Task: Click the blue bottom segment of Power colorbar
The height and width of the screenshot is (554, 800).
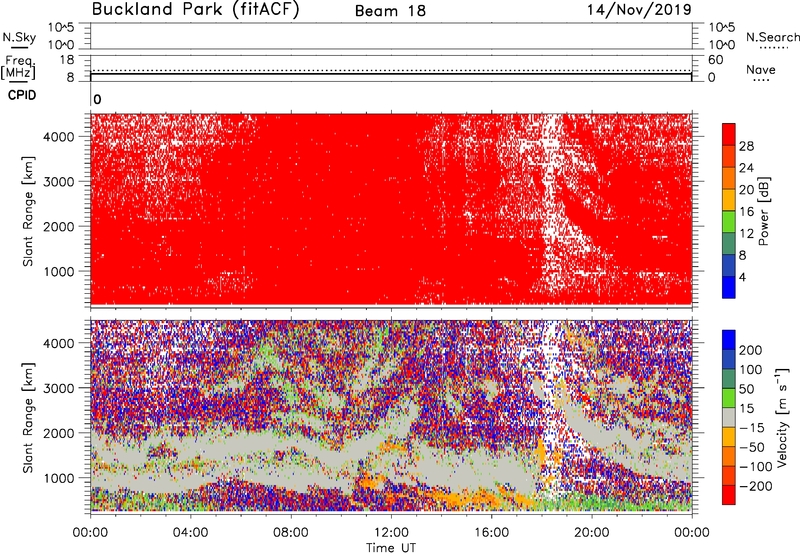Action: pos(729,287)
